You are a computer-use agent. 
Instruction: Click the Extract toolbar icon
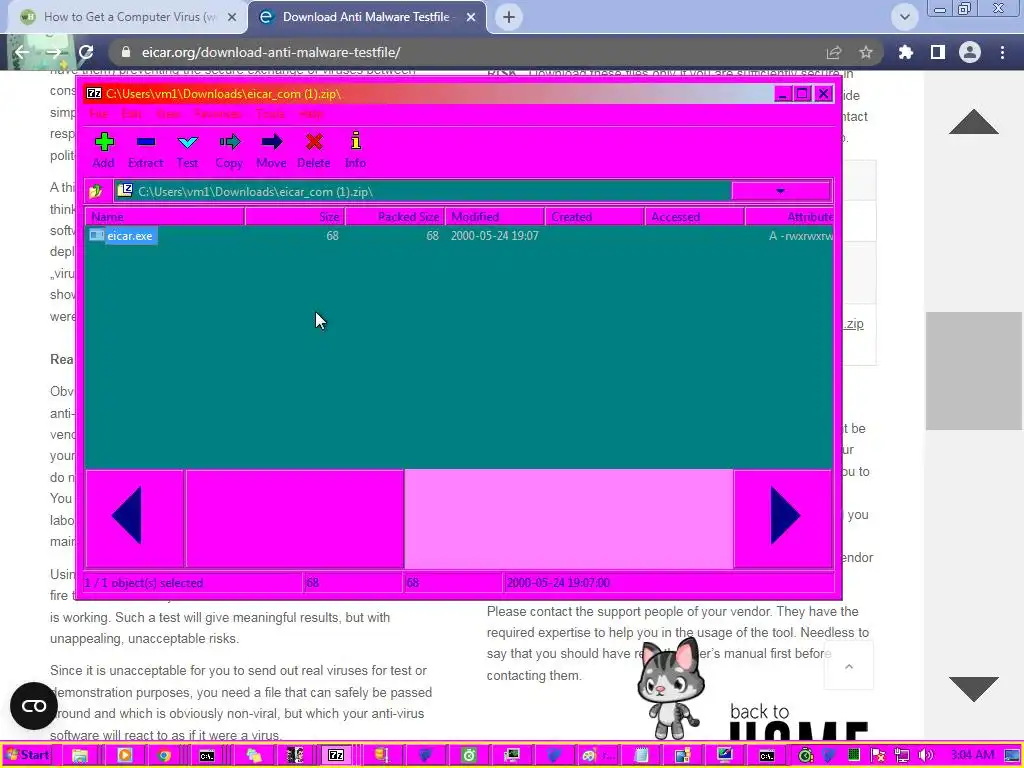coord(145,151)
